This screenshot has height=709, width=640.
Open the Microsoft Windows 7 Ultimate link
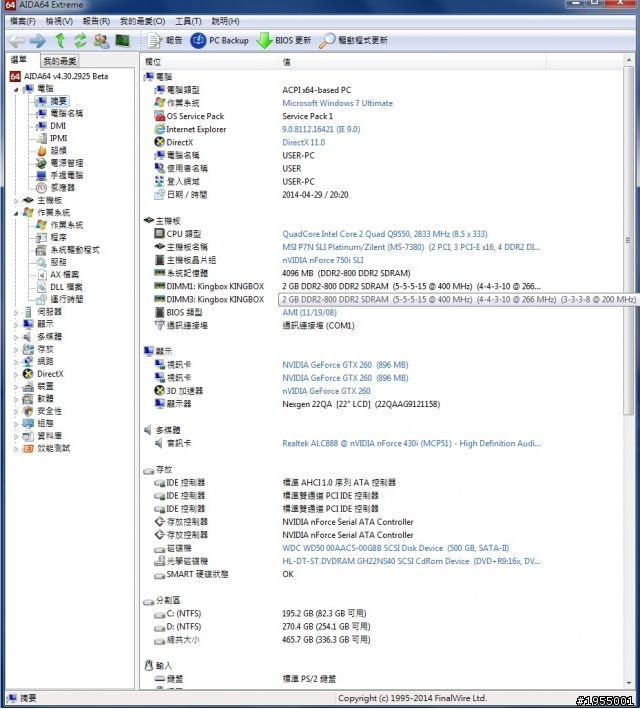[337, 103]
